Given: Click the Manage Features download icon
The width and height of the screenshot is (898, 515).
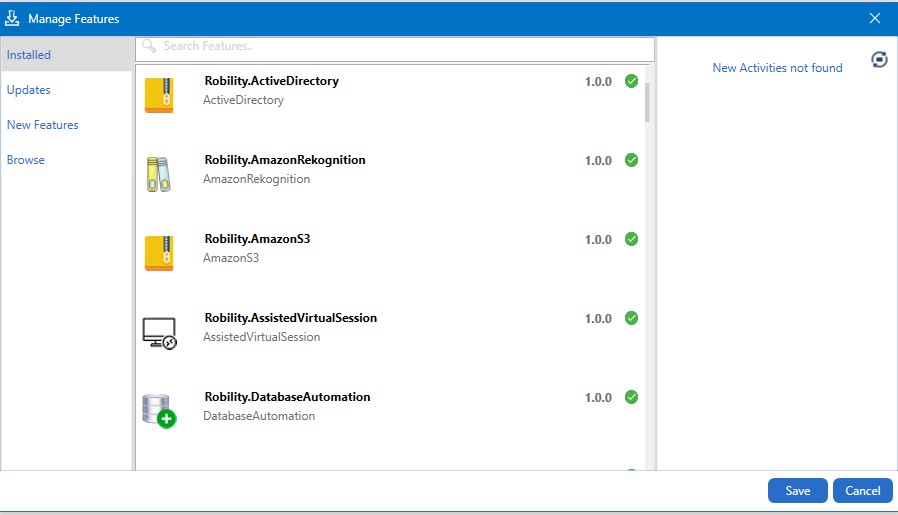Looking at the screenshot, I should tap(14, 18).
